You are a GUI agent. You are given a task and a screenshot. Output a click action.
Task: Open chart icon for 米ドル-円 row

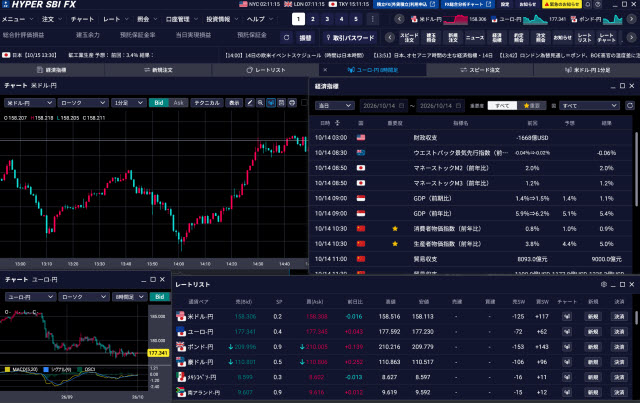[x=567, y=316]
